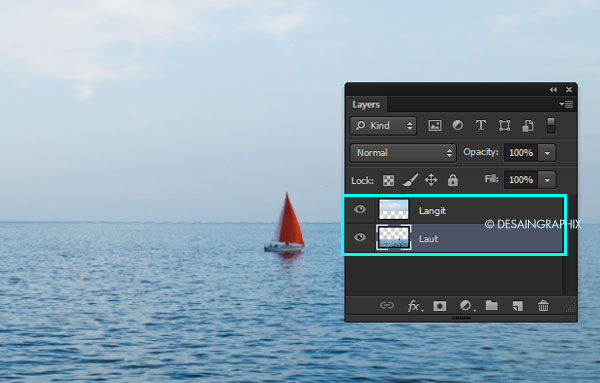This screenshot has height=383, width=600.
Task: Select the Laut layer thumbnail
Action: tap(394, 238)
